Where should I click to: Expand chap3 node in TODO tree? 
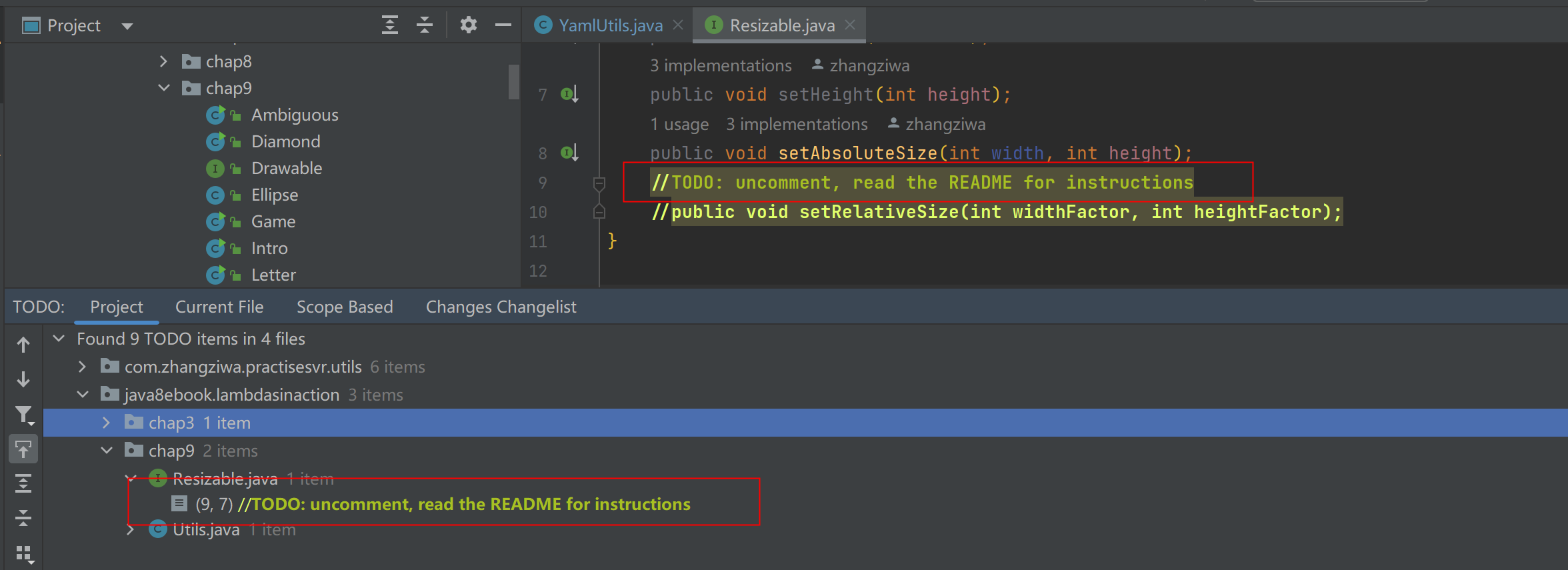[x=106, y=423]
